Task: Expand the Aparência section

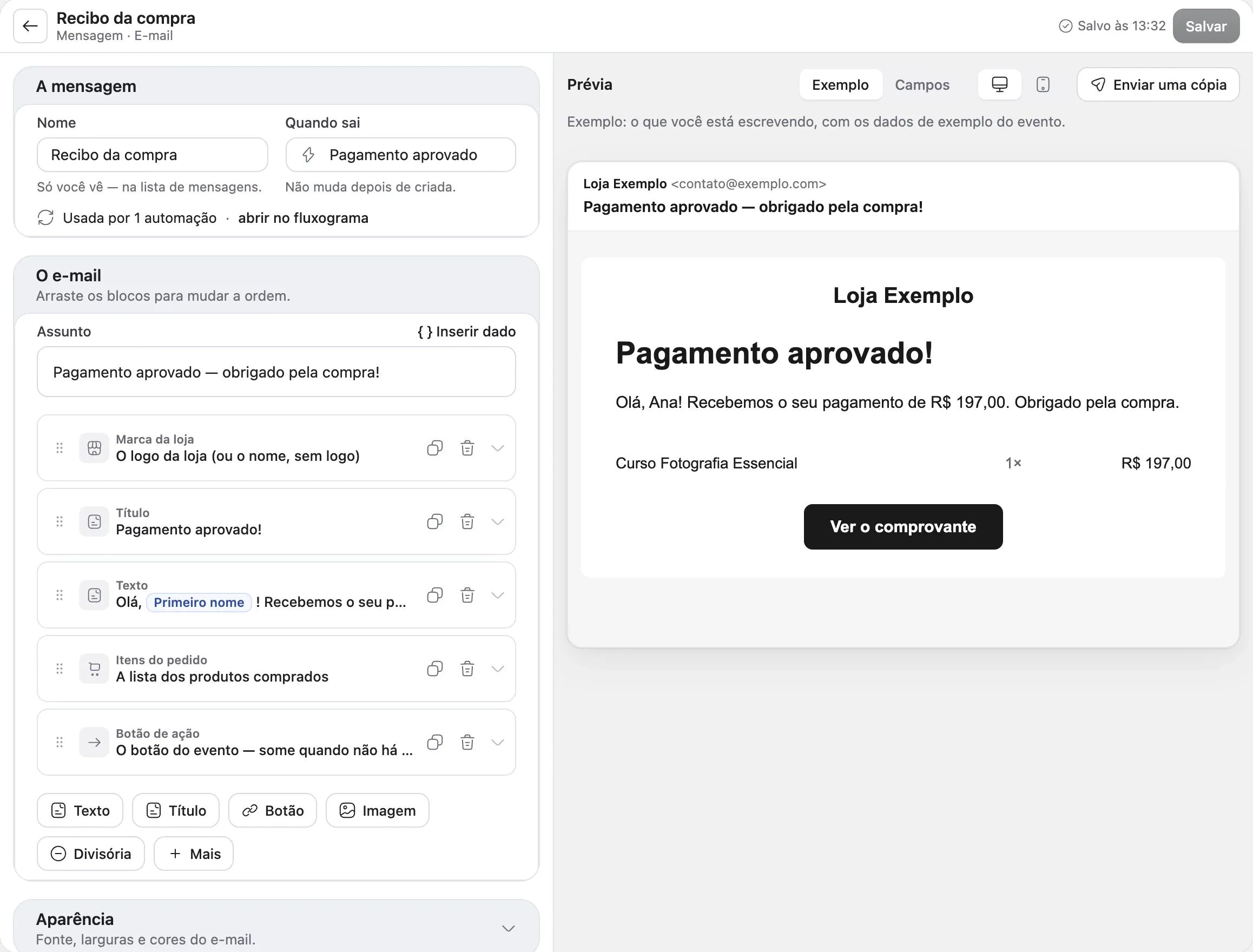Action: (509, 928)
